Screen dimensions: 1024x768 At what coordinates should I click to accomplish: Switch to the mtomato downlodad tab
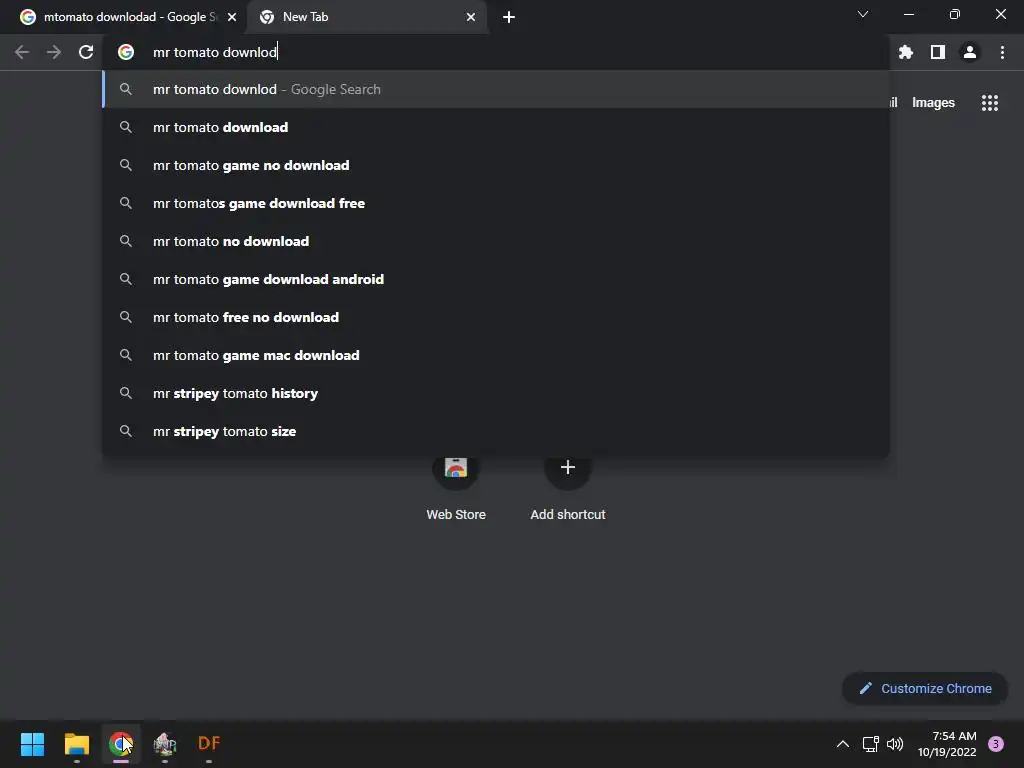coord(123,17)
